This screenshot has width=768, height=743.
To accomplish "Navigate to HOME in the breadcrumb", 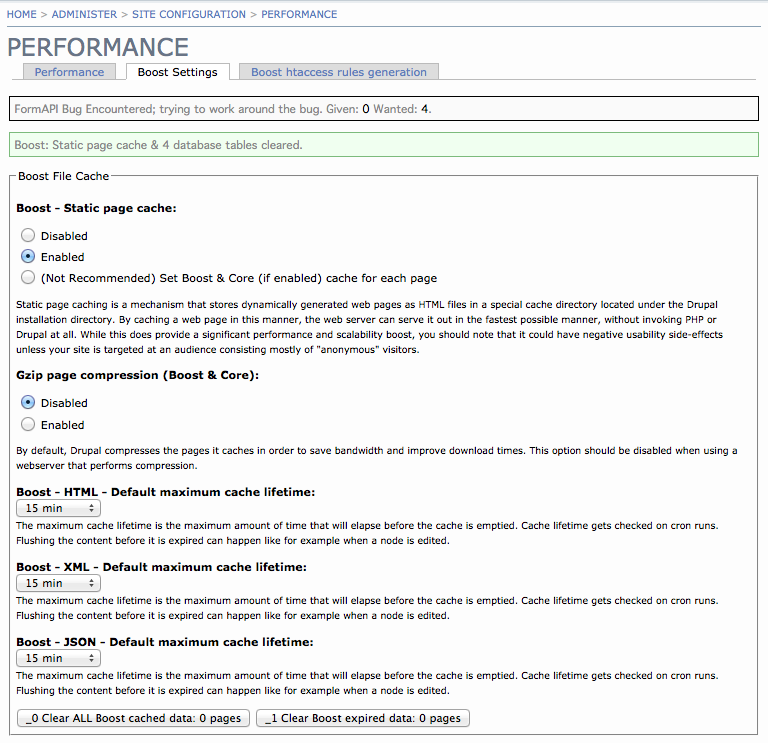I will click(22, 15).
